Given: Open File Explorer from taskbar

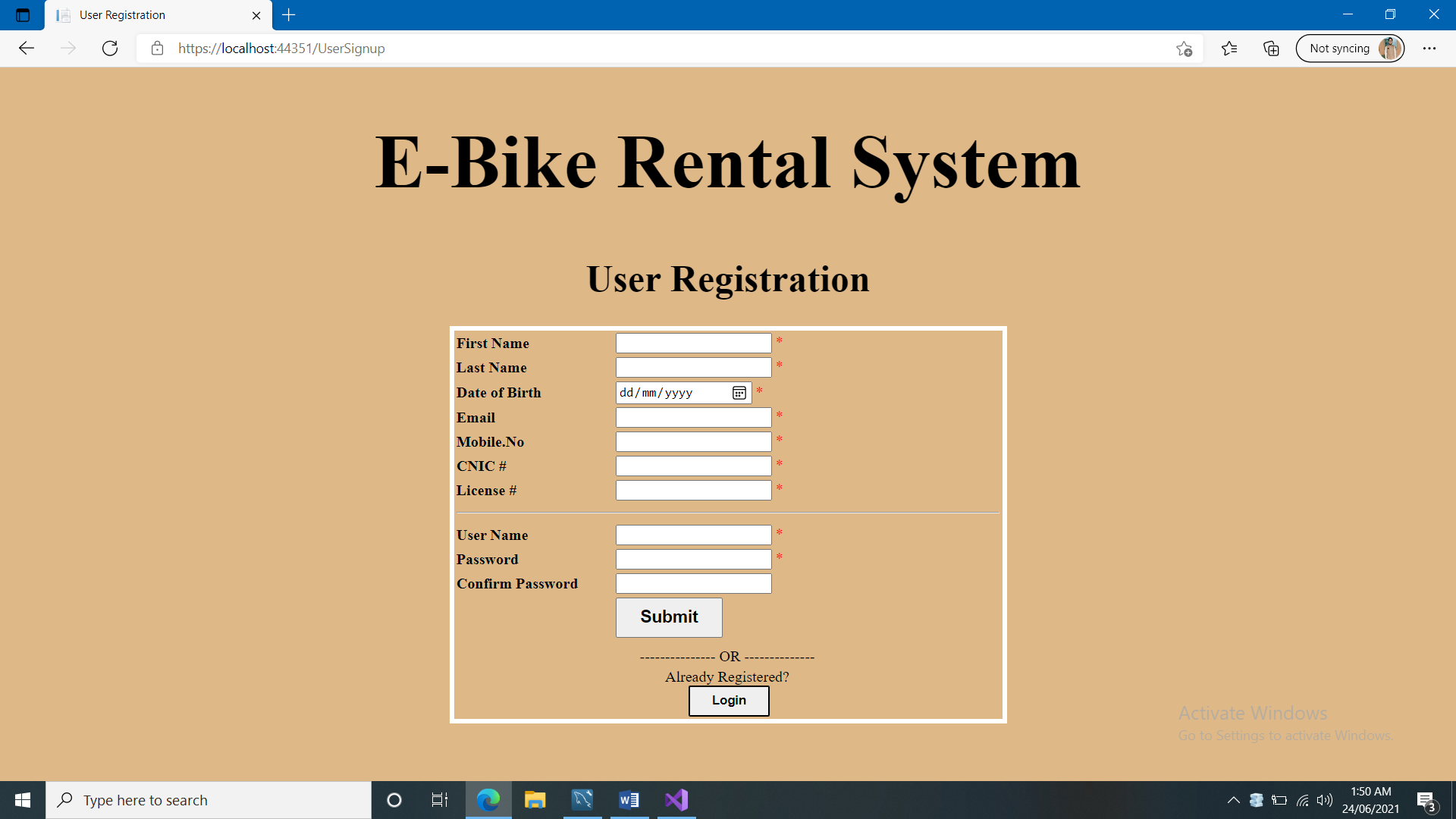Looking at the screenshot, I should [535, 799].
